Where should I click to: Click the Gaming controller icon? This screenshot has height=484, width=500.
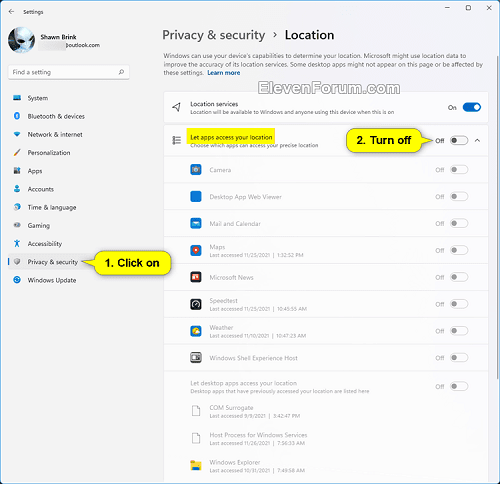click(x=17, y=225)
